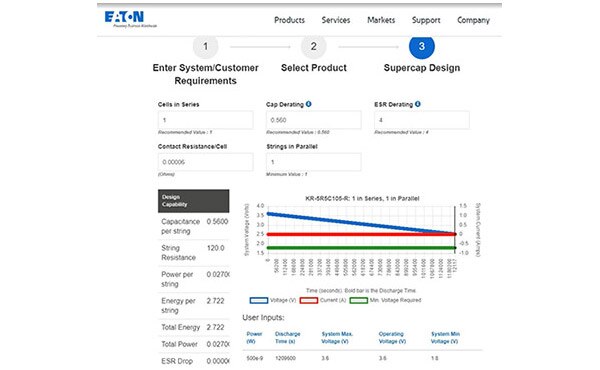Screen dimensions: 600x370
Task: Click Discharge Time (s) column header
Action: tap(287, 337)
